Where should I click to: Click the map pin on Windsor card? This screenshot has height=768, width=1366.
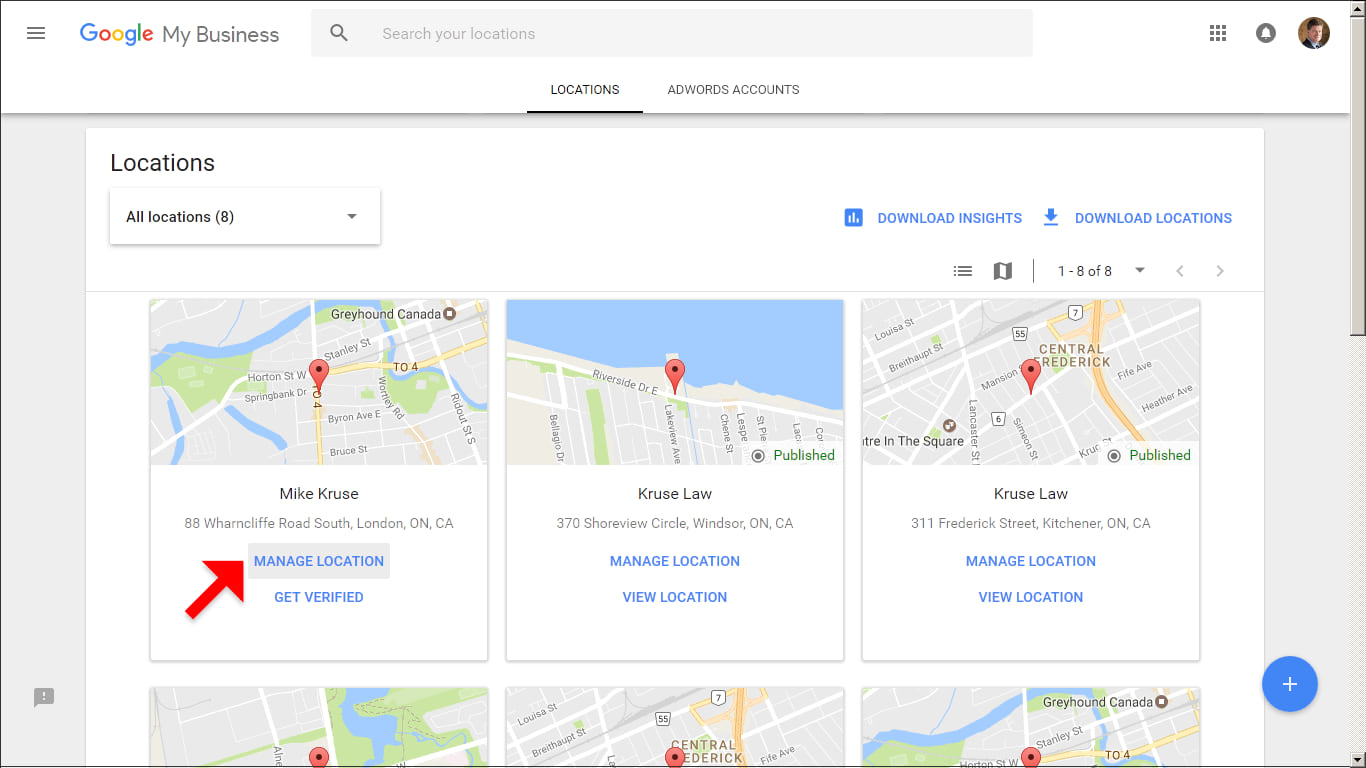tap(675, 375)
